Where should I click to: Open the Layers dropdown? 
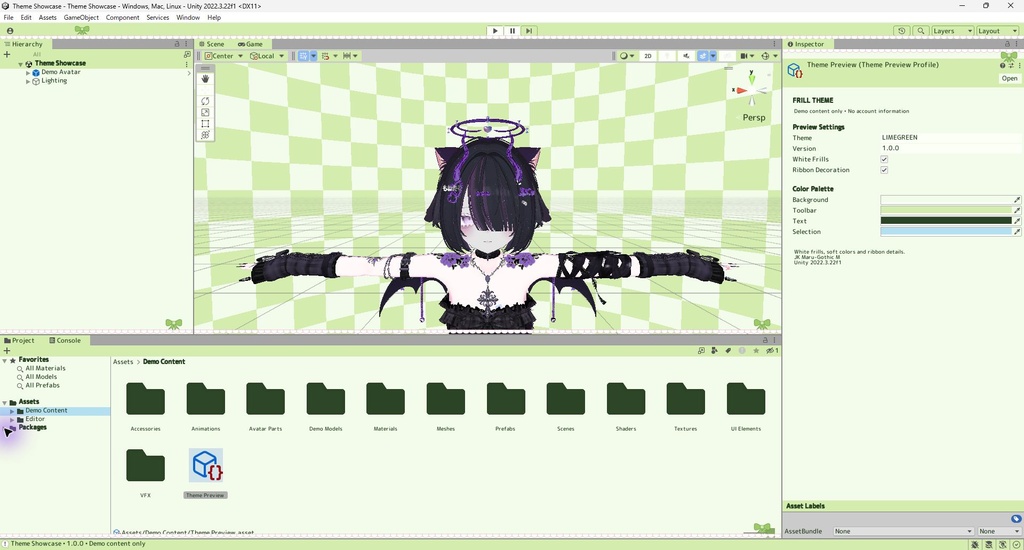pyautogui.click(x=952, y=31)
